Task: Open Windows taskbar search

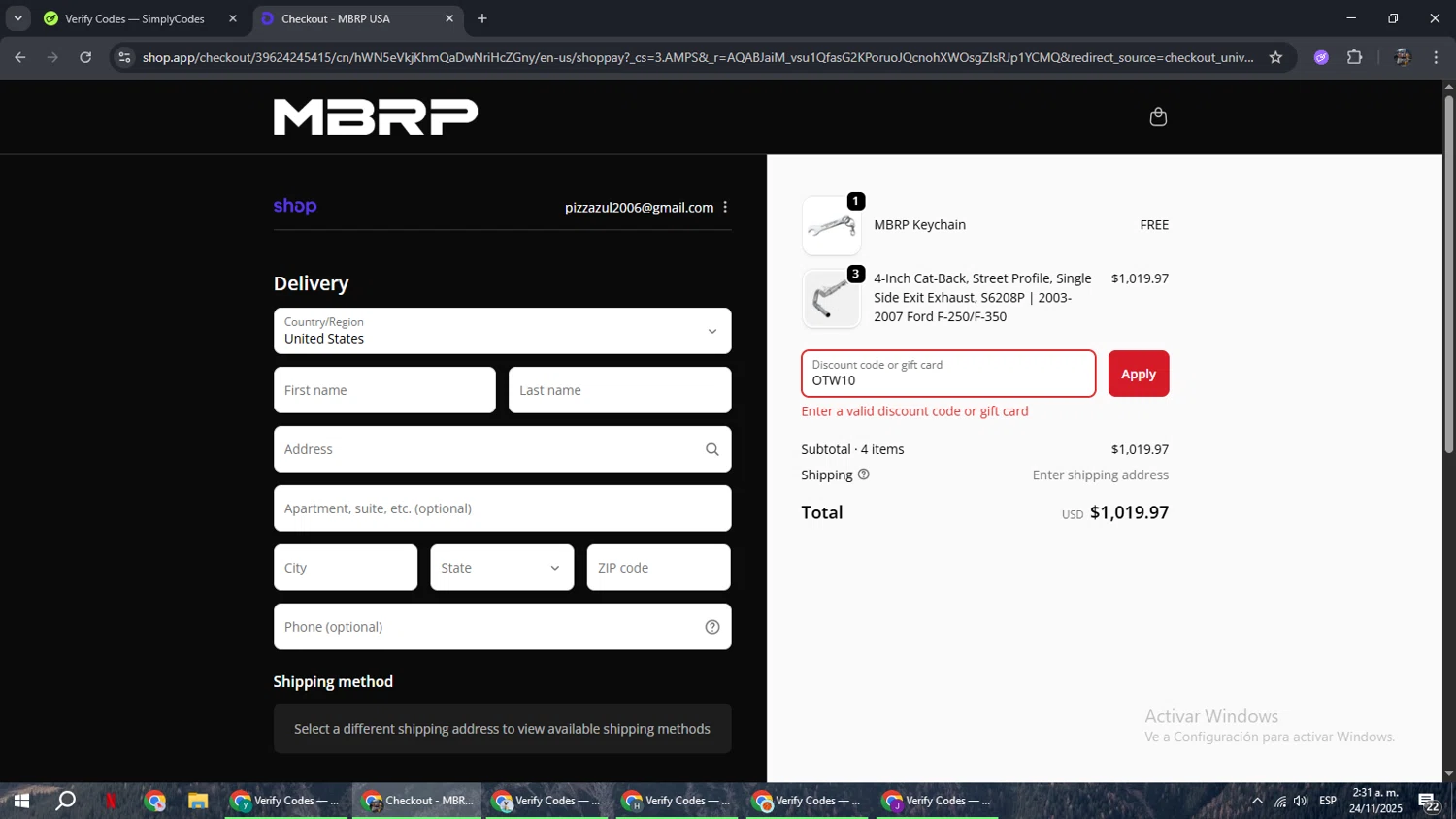Action: click(x=66, y=801)
